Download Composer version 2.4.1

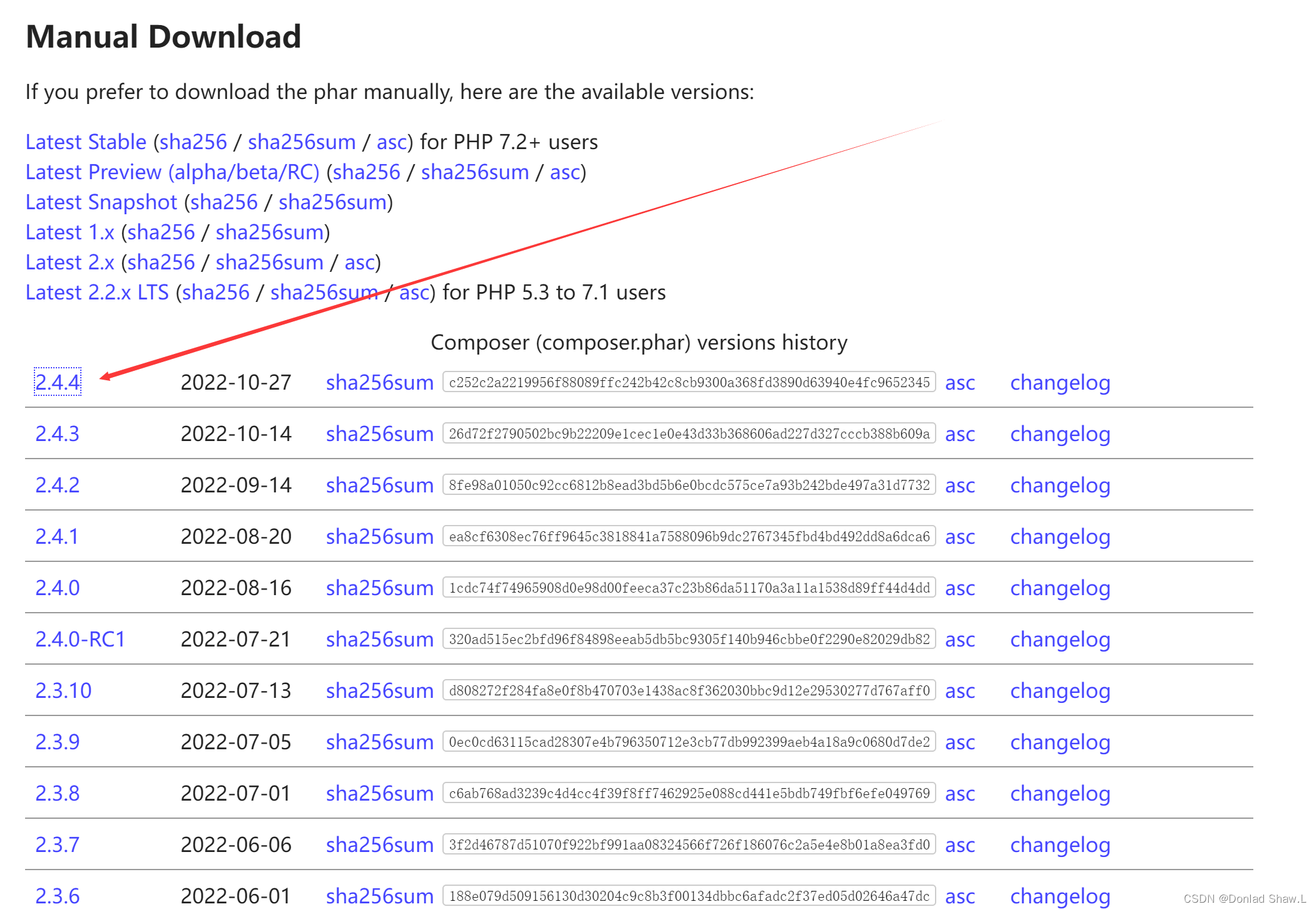57,536
